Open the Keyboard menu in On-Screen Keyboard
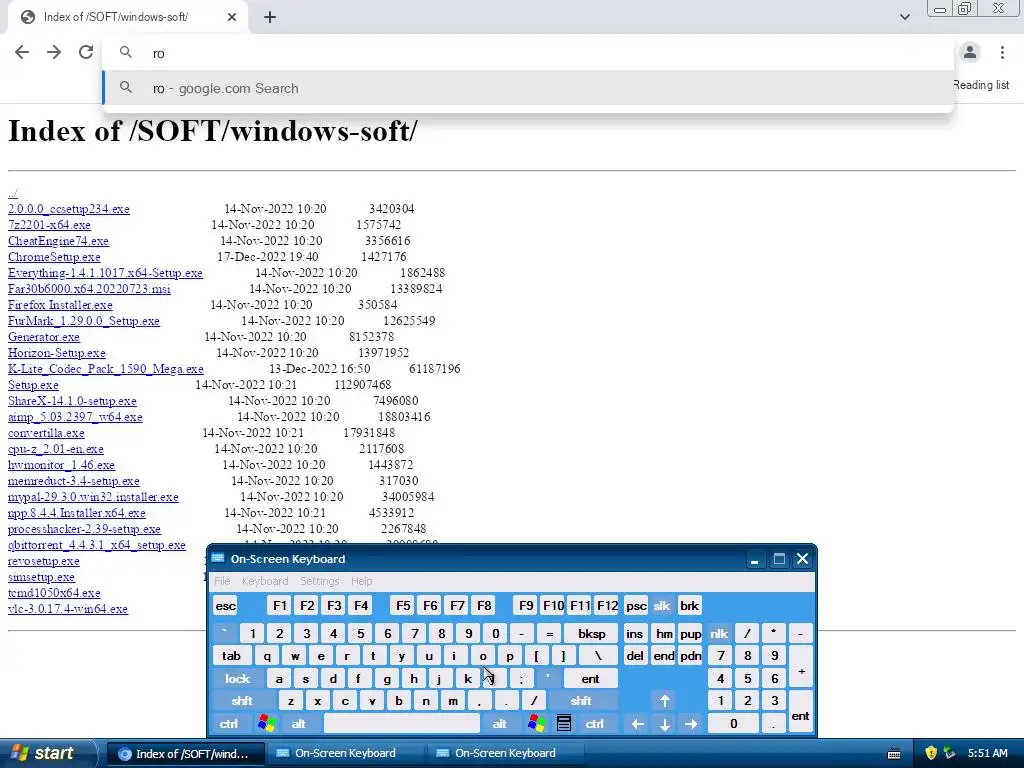This screenshot has height=768, width=1024. point(265,581)
